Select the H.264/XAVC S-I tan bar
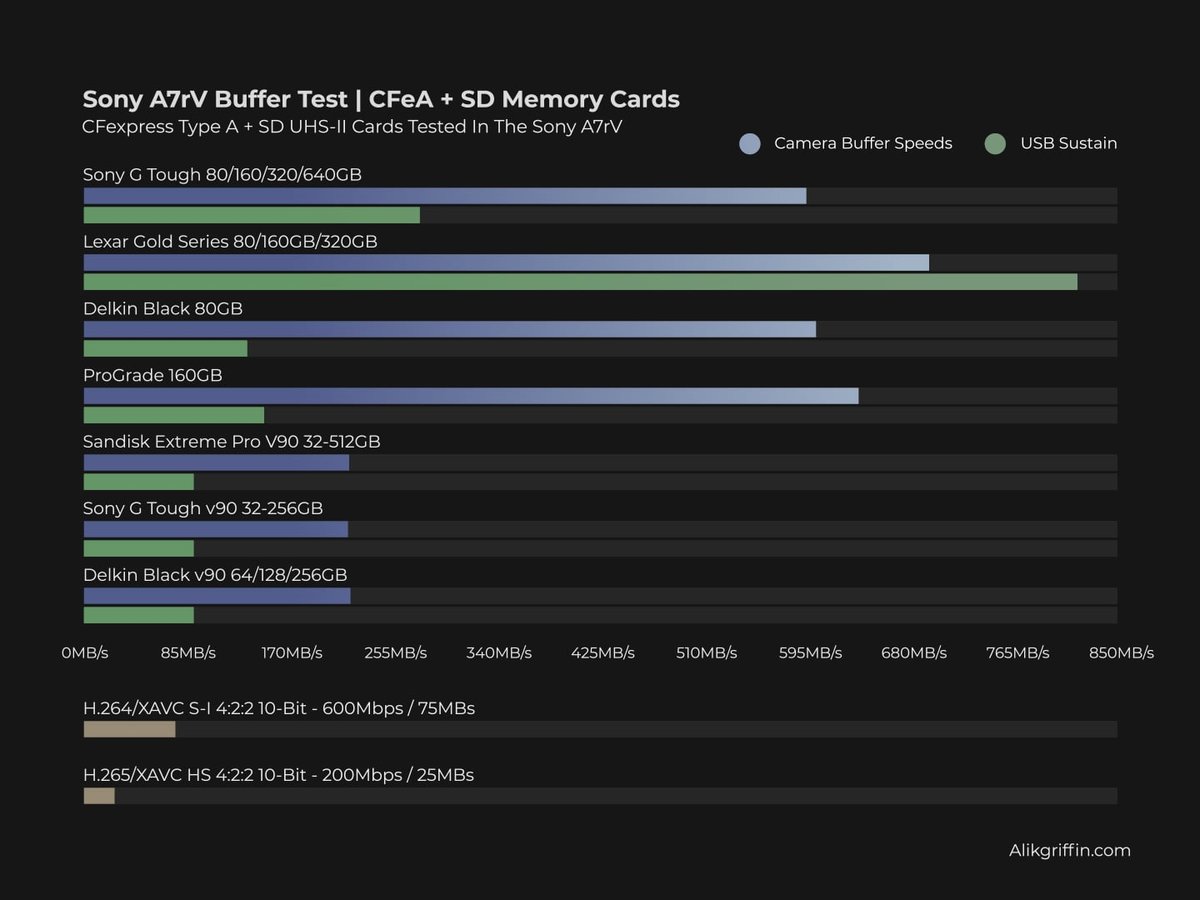 (128, 729)
